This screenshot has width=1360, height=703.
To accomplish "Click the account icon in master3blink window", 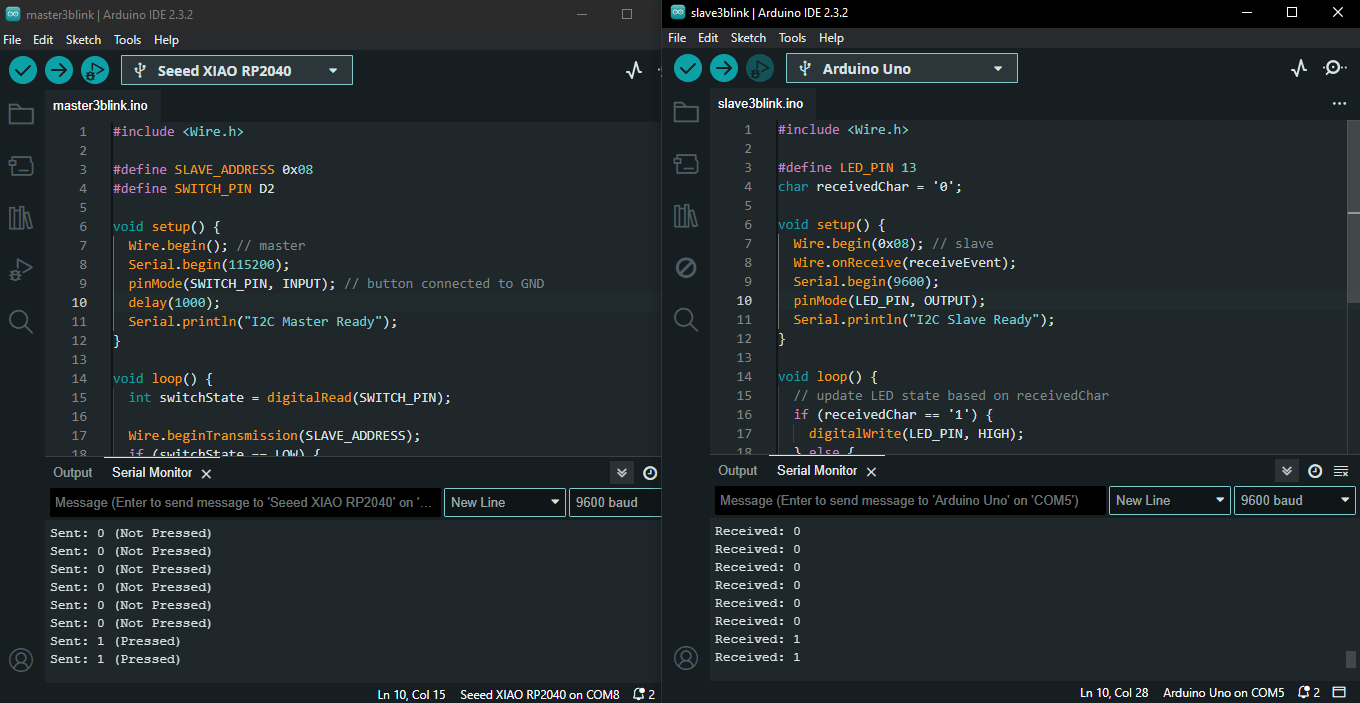I will (x=21, y=660).
